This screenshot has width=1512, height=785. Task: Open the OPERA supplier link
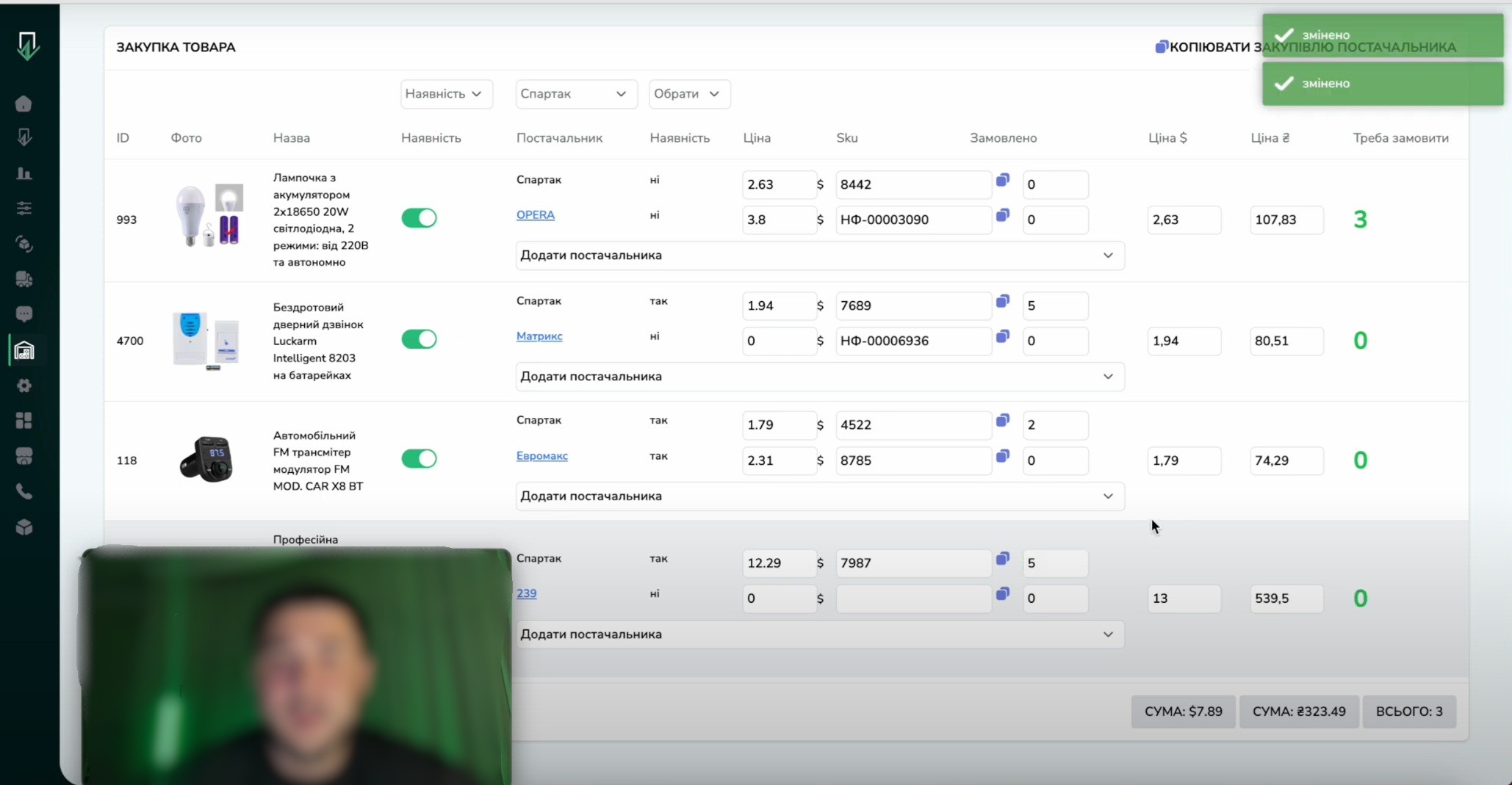pos(536,215)
